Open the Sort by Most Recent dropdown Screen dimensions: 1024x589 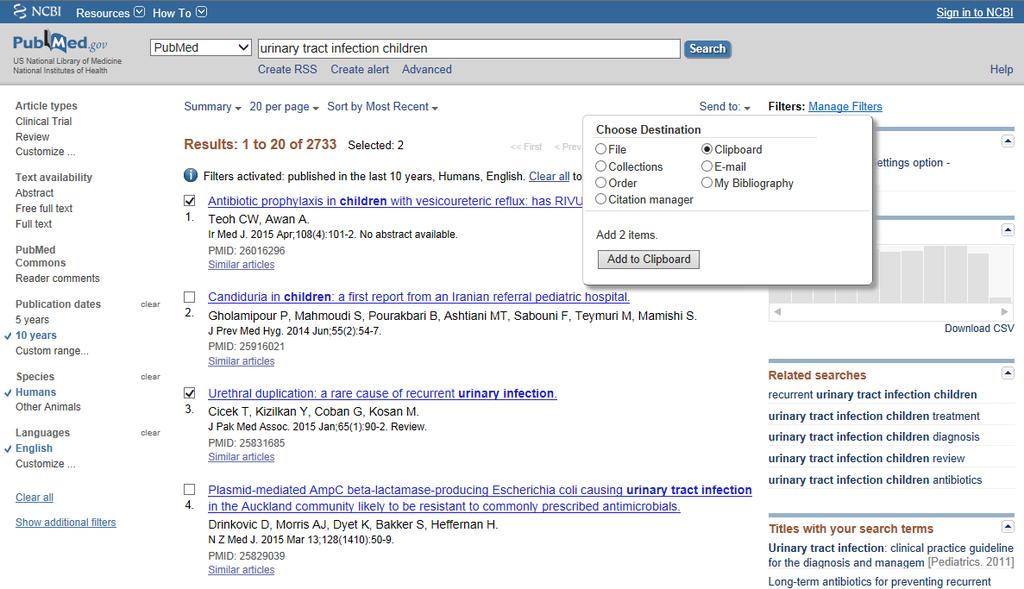coord(382,106)
